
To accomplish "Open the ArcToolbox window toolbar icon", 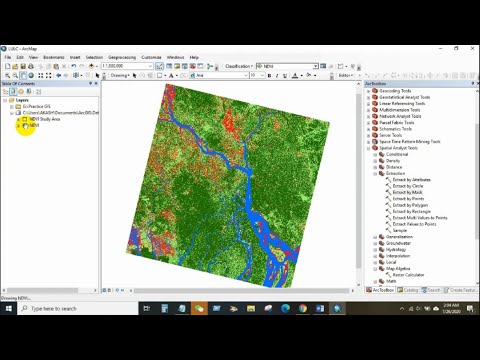I will [x=192, y=66].
